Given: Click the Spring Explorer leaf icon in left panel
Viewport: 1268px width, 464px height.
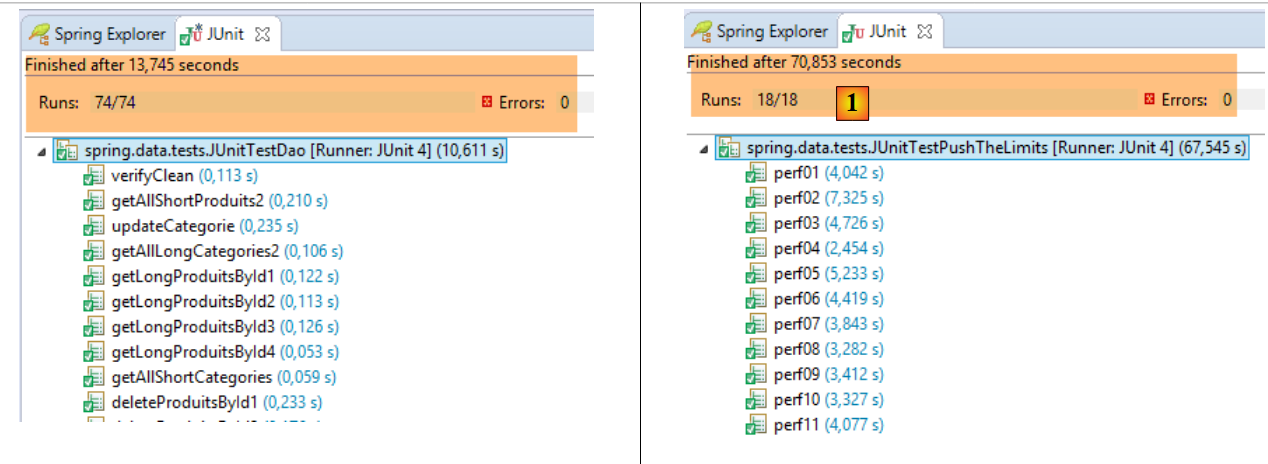Looking at the screenshot, I should click(x=39, y=34).
